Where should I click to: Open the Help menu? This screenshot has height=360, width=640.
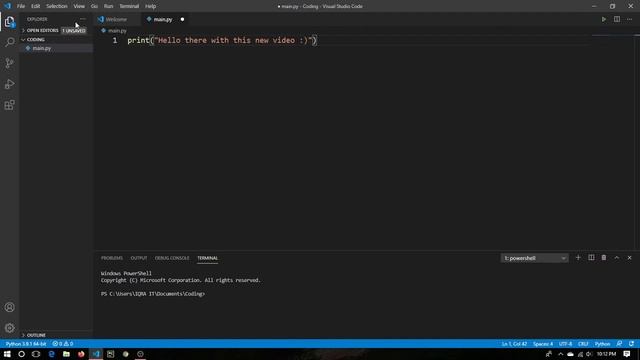151,6
